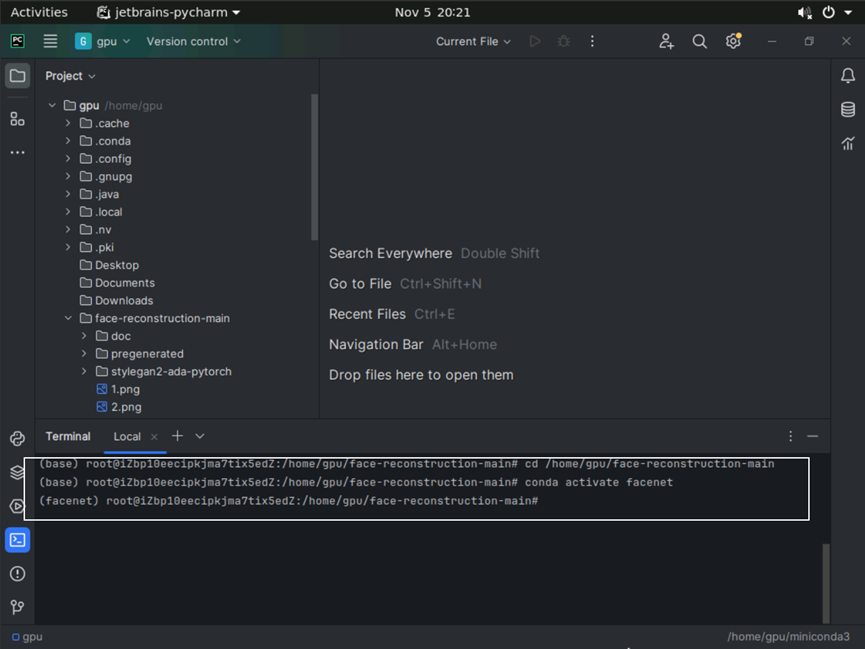Open Search Everywhere magnifier
Viewport: 865px width, 649px height.
click(700, 41)
